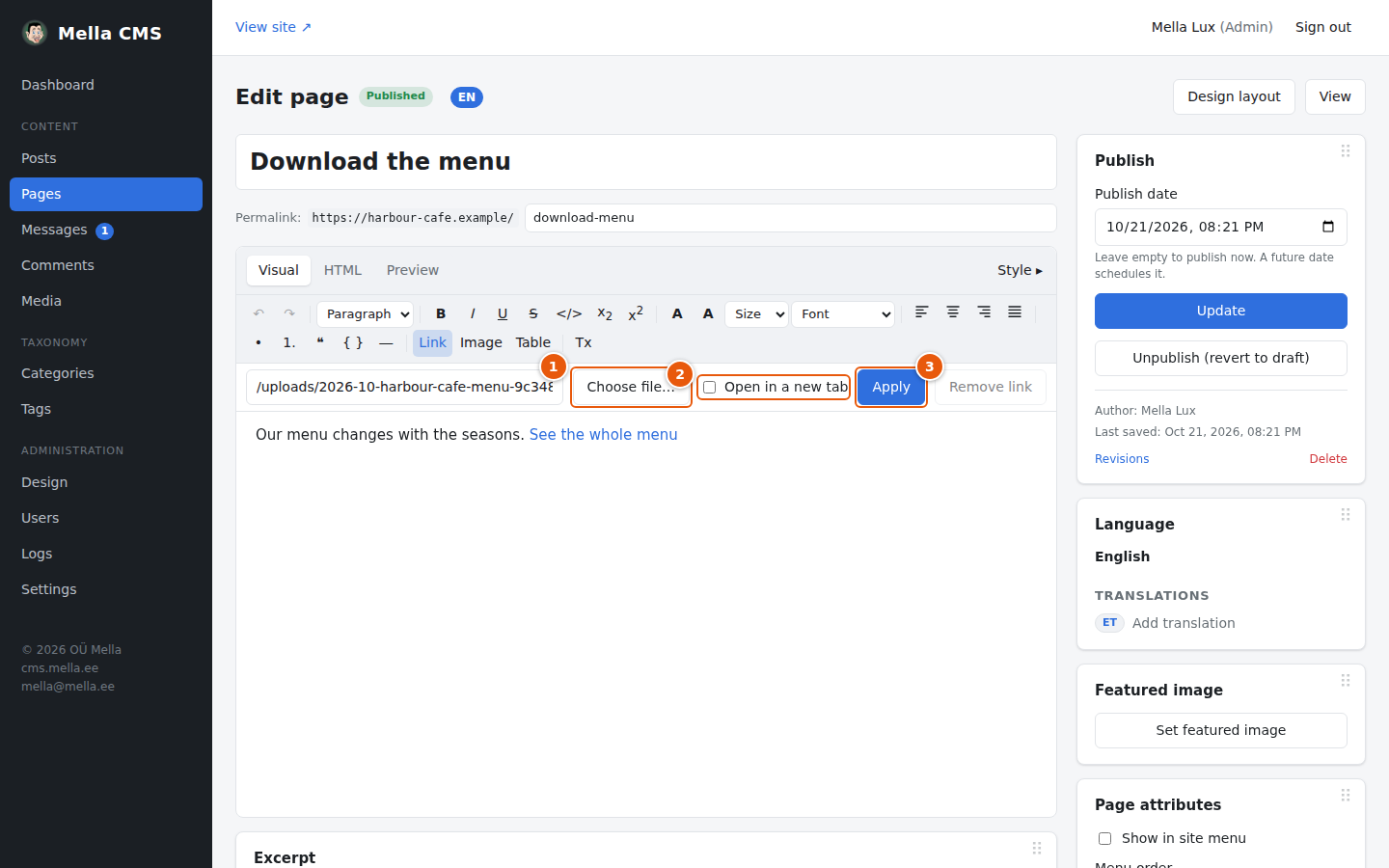Open Media in the sidebar
The height and width of the screenshot is (868, 1389).
coord(106,301)
